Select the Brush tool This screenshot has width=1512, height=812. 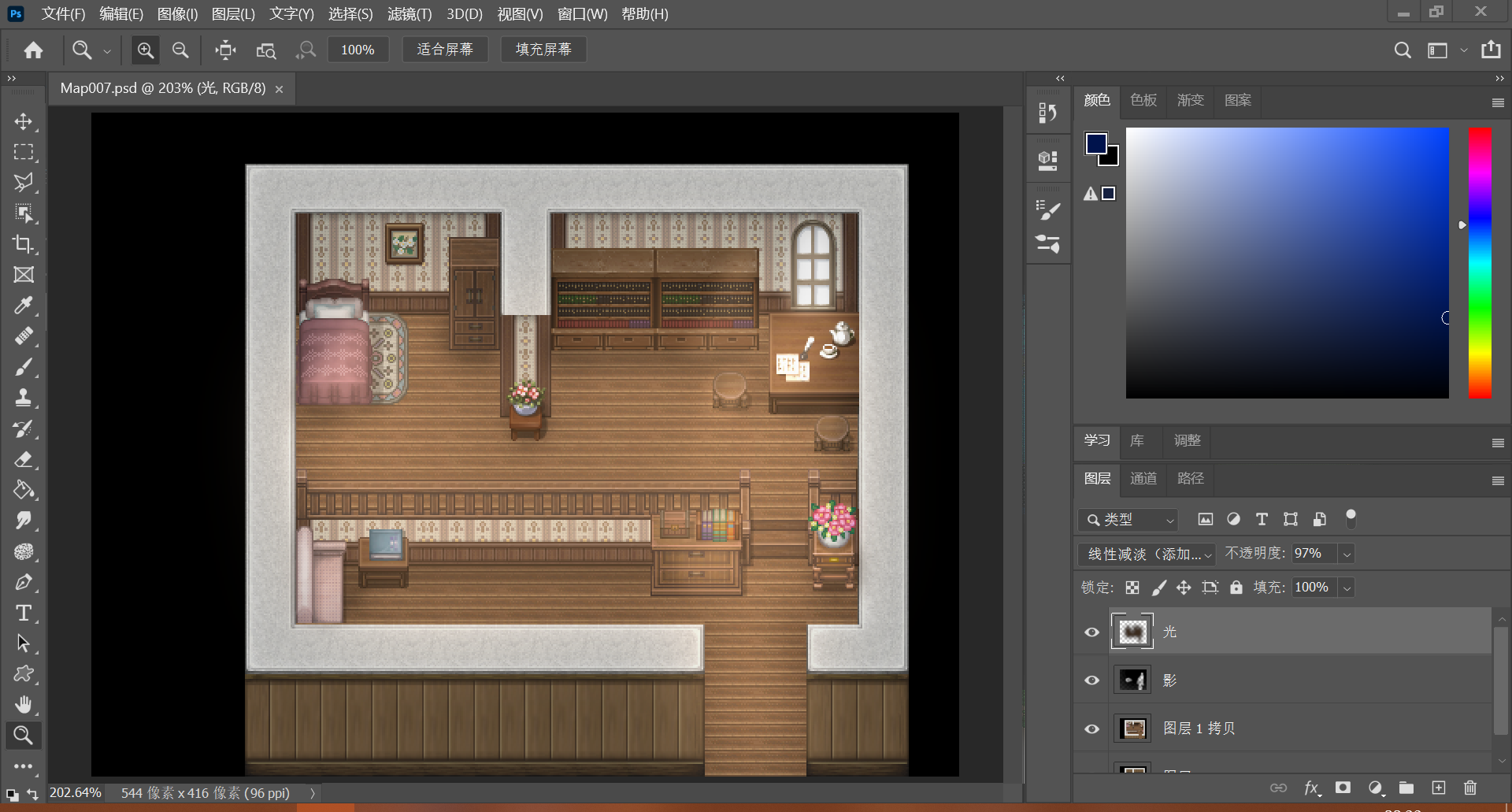point(24,367)
